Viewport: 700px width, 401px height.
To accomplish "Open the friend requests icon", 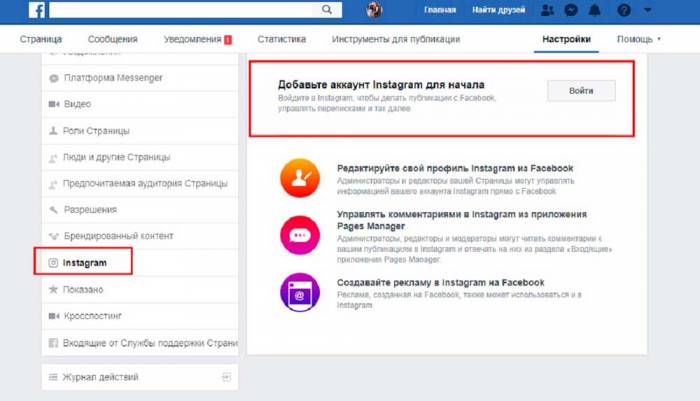I will (546, 10).
